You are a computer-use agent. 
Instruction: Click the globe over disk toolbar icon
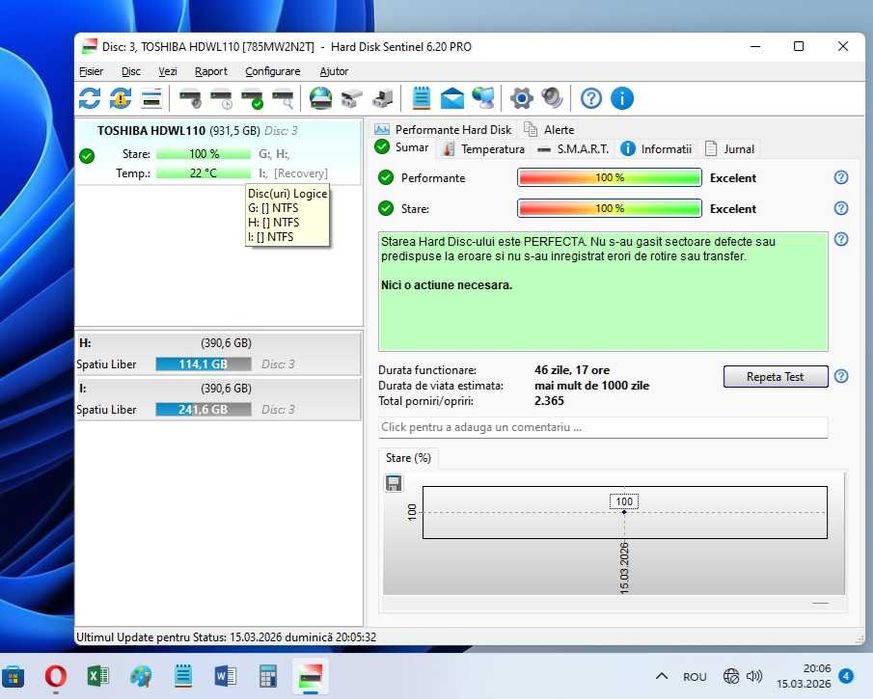[321, 99]
